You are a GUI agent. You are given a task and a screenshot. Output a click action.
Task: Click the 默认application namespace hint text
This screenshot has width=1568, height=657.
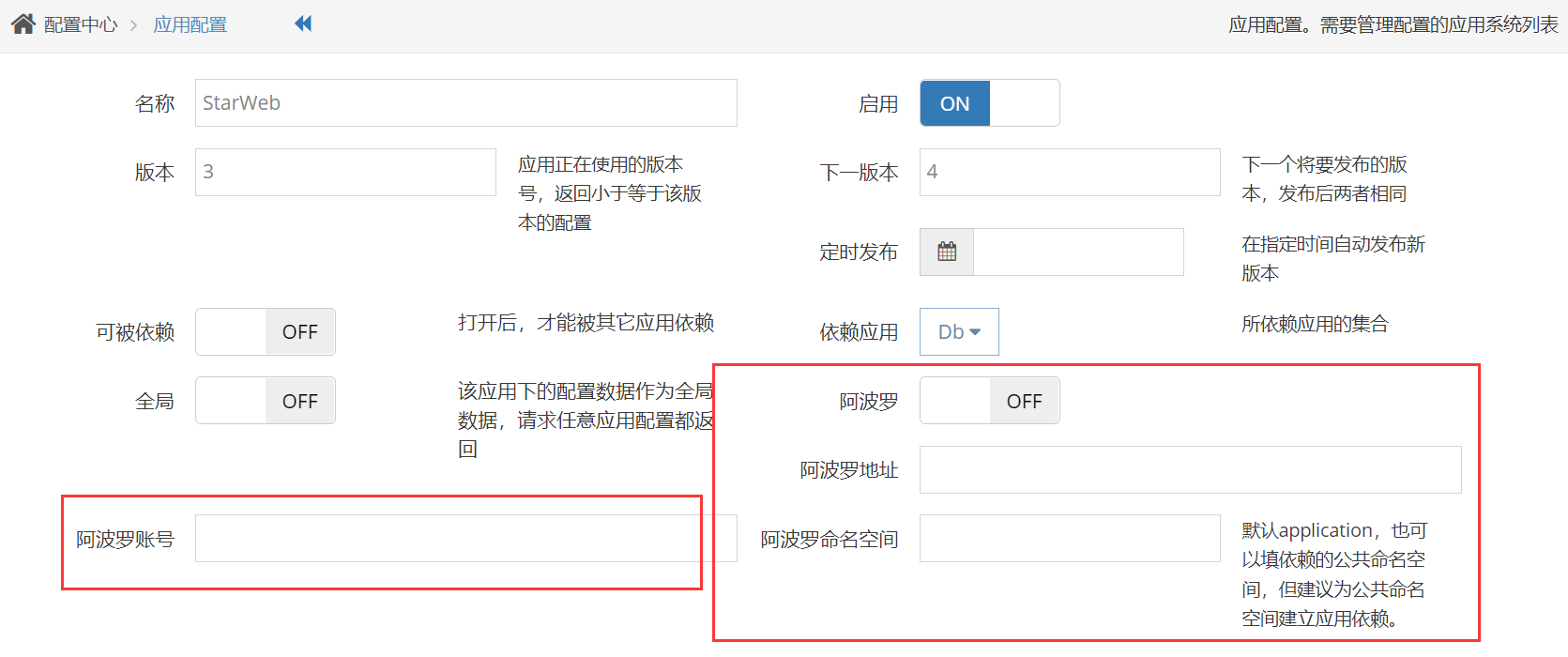point(1334,574)
